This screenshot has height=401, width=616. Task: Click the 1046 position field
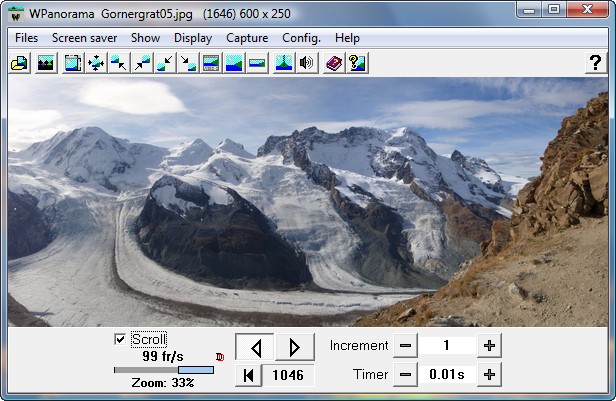pos(288,375)
